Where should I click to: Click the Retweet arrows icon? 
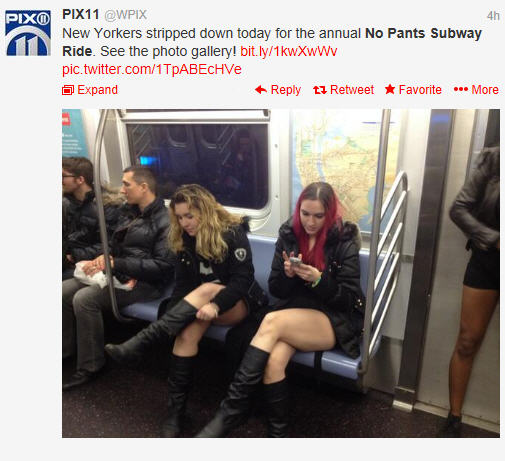[x=319, y=90]
